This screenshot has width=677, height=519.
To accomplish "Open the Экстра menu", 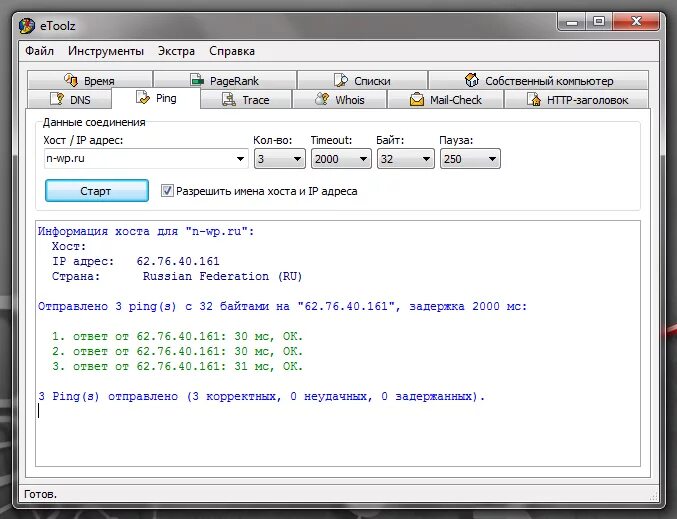I will (176, 51).
